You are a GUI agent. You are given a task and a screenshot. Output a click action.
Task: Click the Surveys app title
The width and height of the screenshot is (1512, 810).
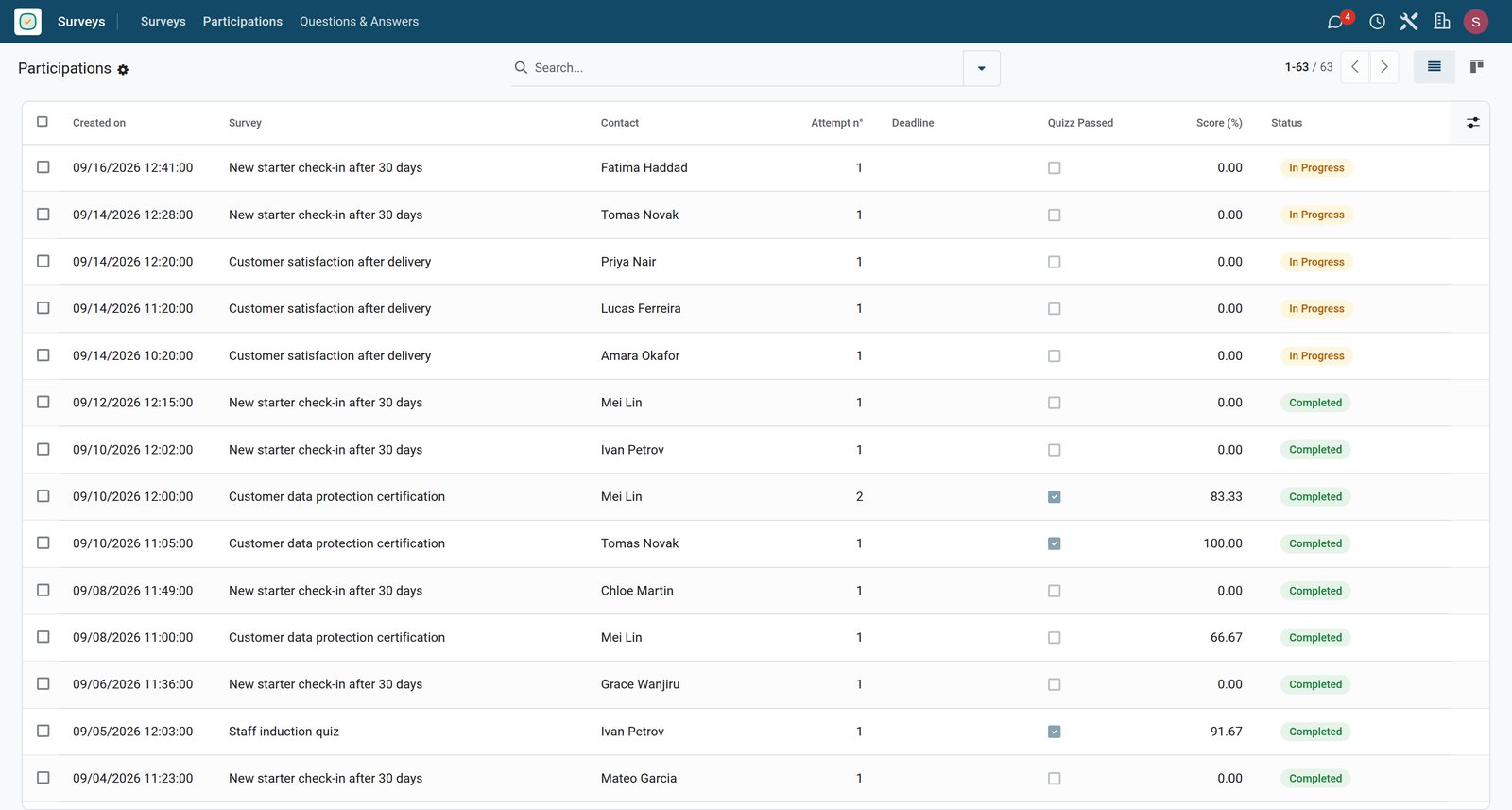click(81, 22)
